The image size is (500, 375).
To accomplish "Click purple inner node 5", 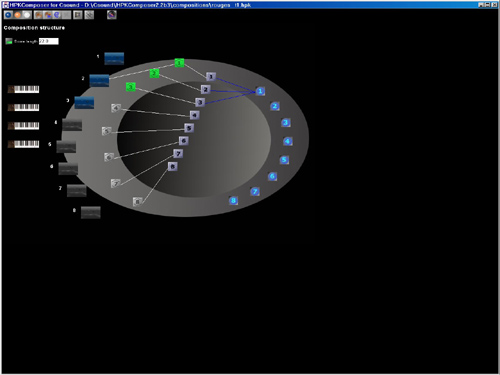I will [x=189, y=128].
